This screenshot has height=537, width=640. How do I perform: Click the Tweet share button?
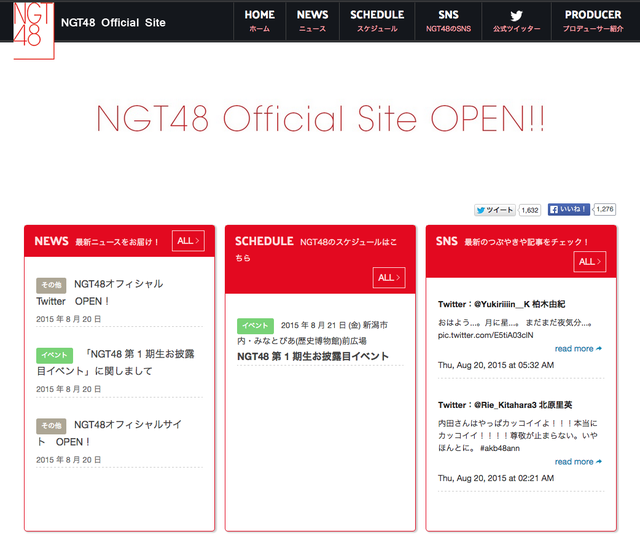click(495, 210)
